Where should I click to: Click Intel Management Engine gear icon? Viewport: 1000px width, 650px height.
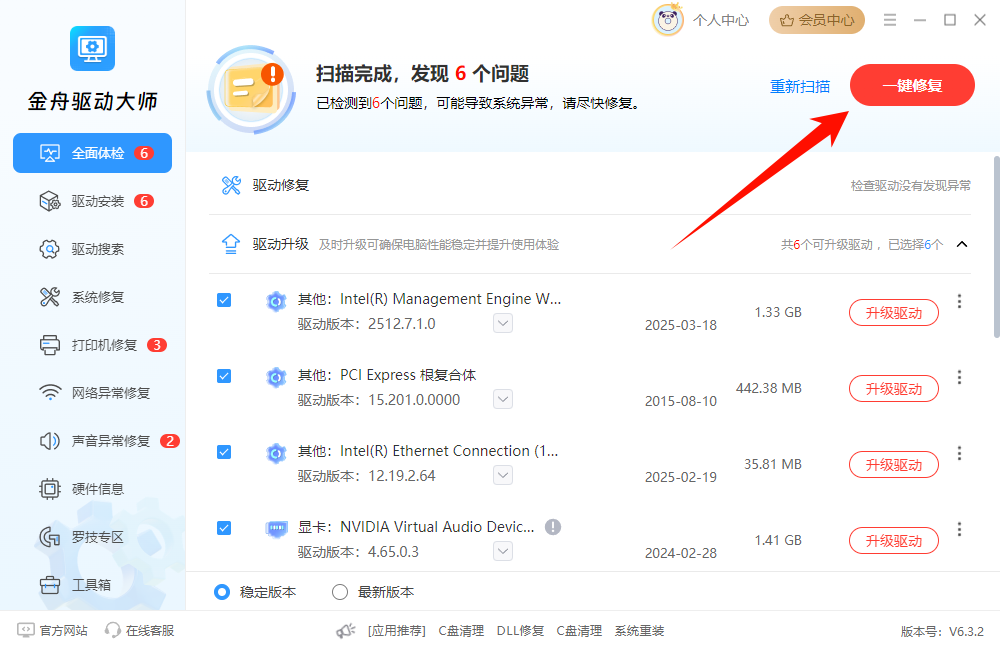pos(276,300)
